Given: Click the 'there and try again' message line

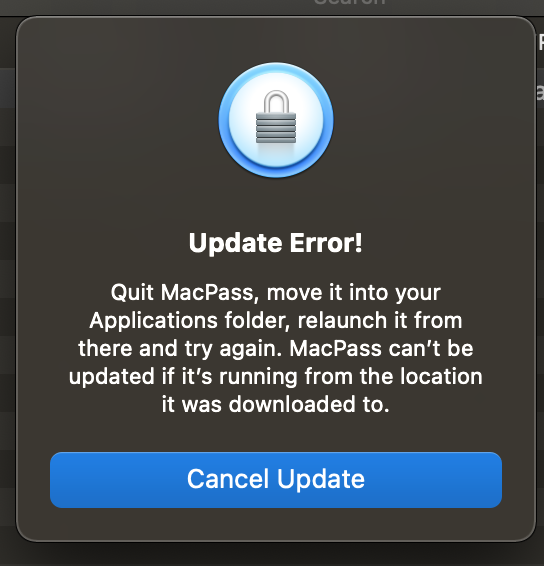Looking at the screenshot, I should (275, 348).
